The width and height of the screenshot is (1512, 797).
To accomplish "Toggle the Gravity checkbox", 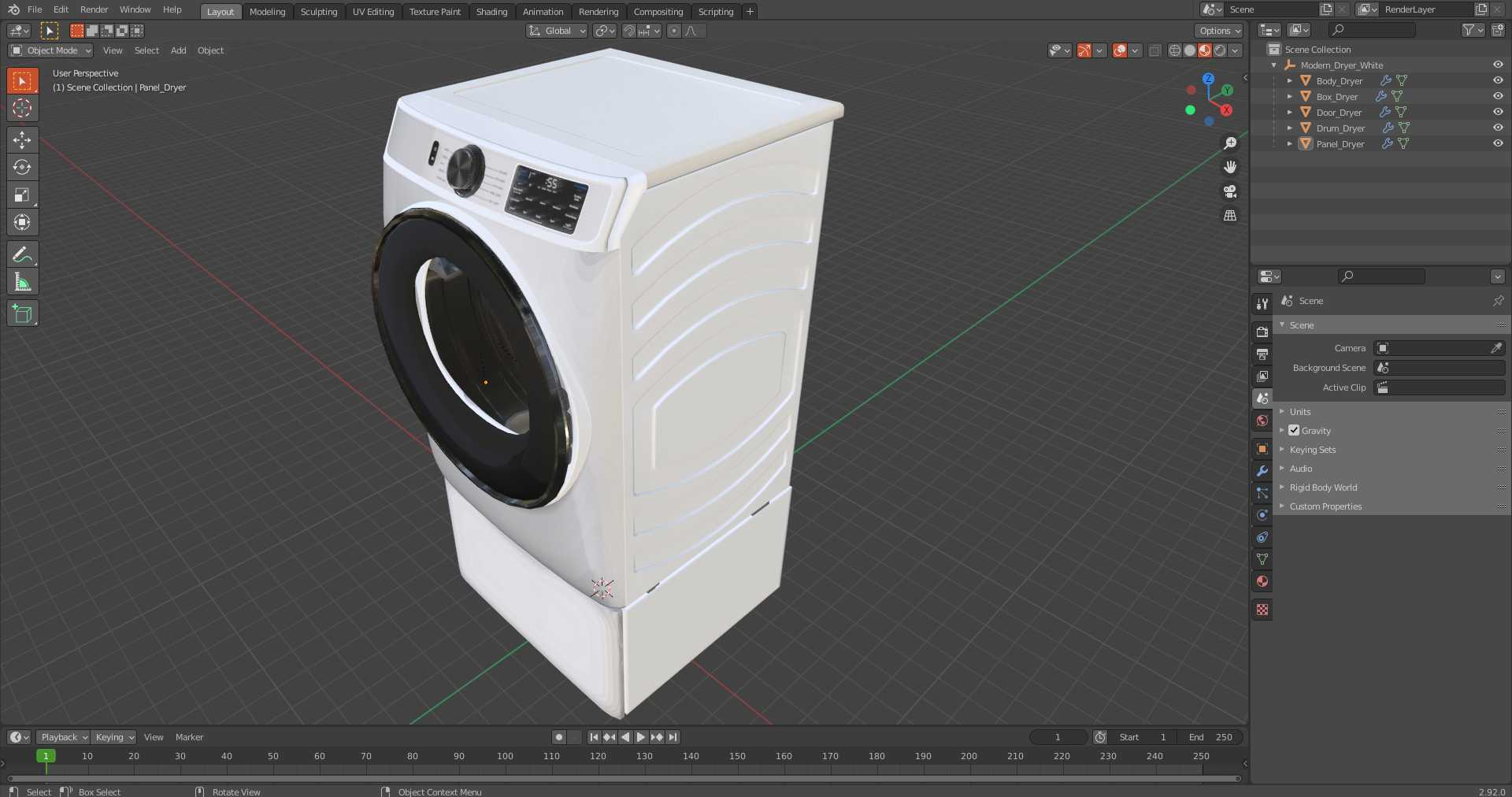I will (1294, 431).
